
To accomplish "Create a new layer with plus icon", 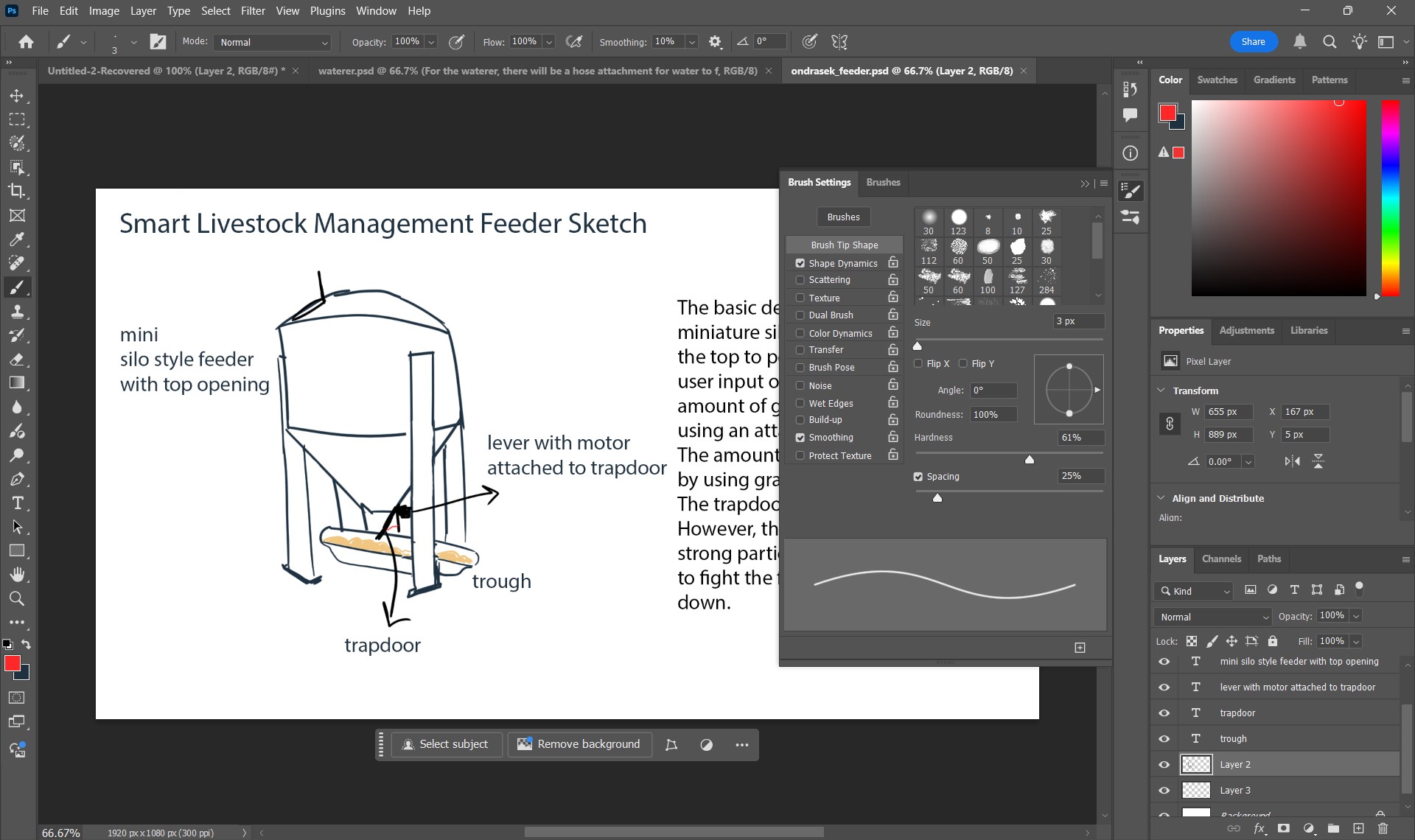I will pos(1358,829).
